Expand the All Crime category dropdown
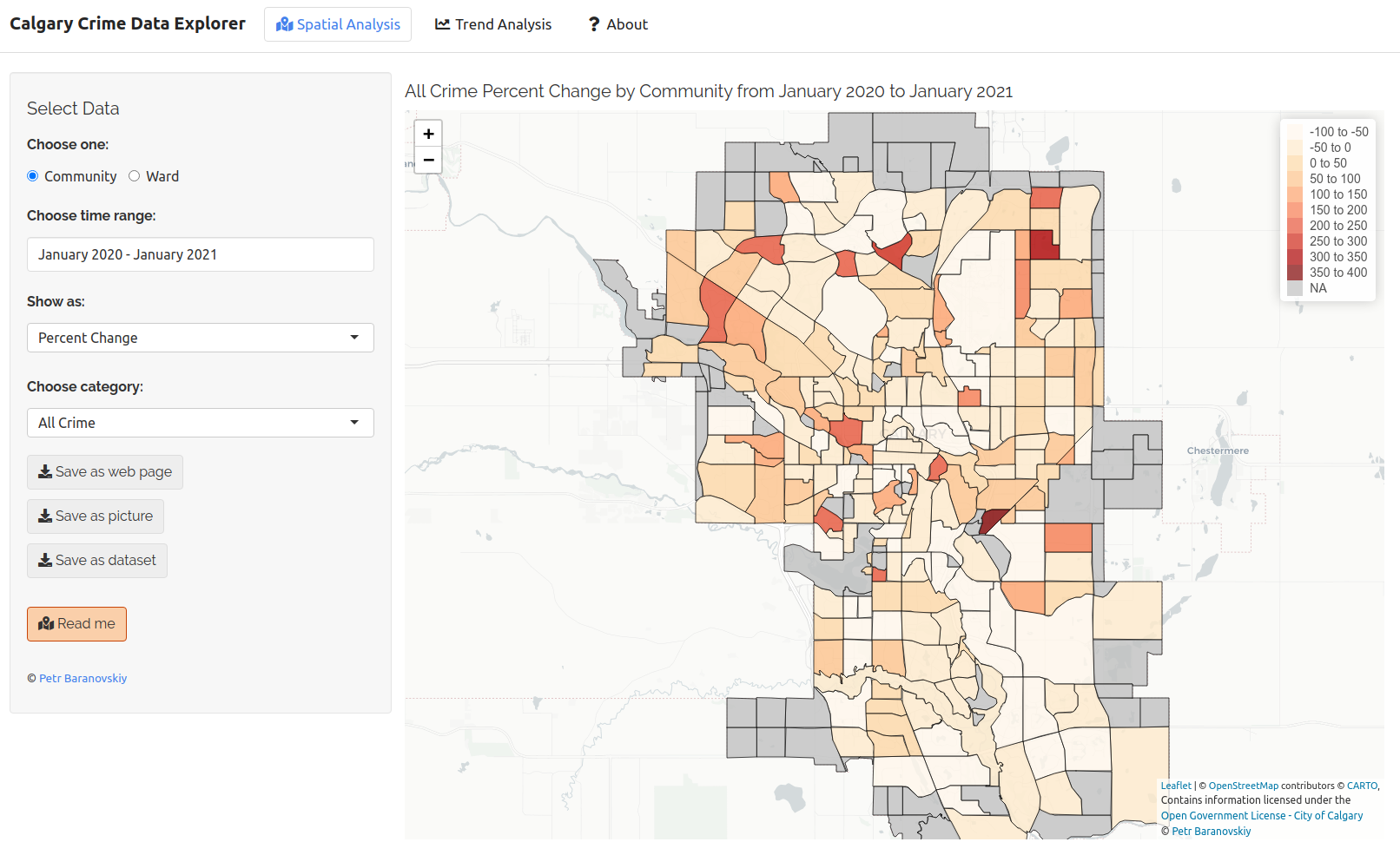The height and width of the screenshot is (842, 1400). [201, 423]
